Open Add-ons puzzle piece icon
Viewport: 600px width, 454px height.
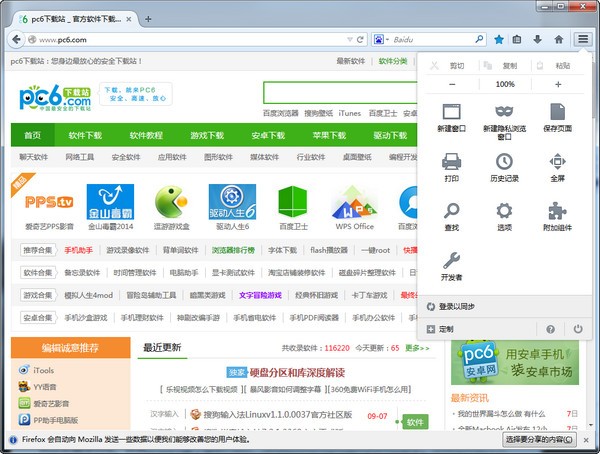pyautogui.click(x=557, y=211)
